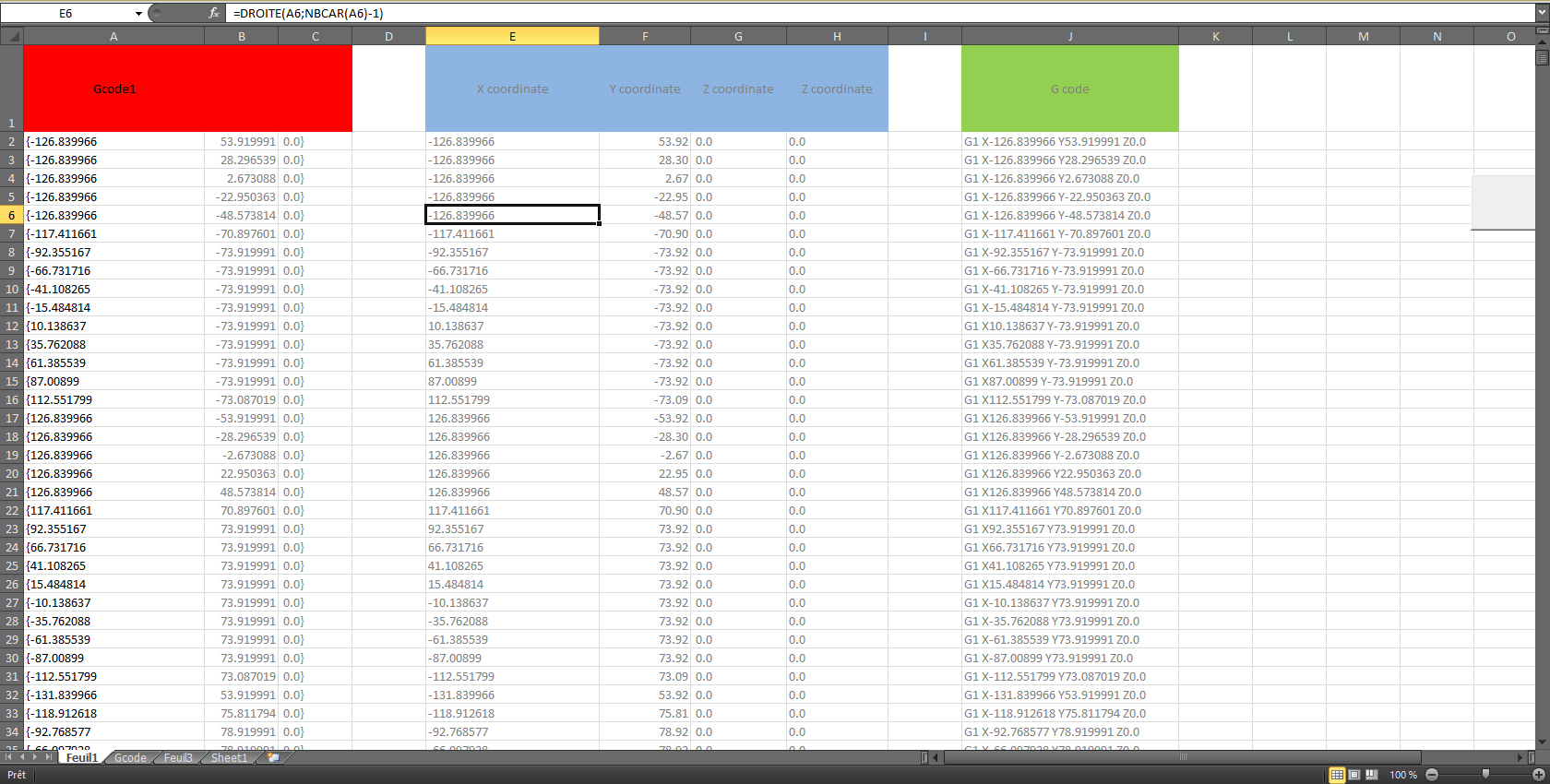This screenshot has height=784, width=1550.
Task: Click the zoom slider handle
Action: click(1485, 775)
